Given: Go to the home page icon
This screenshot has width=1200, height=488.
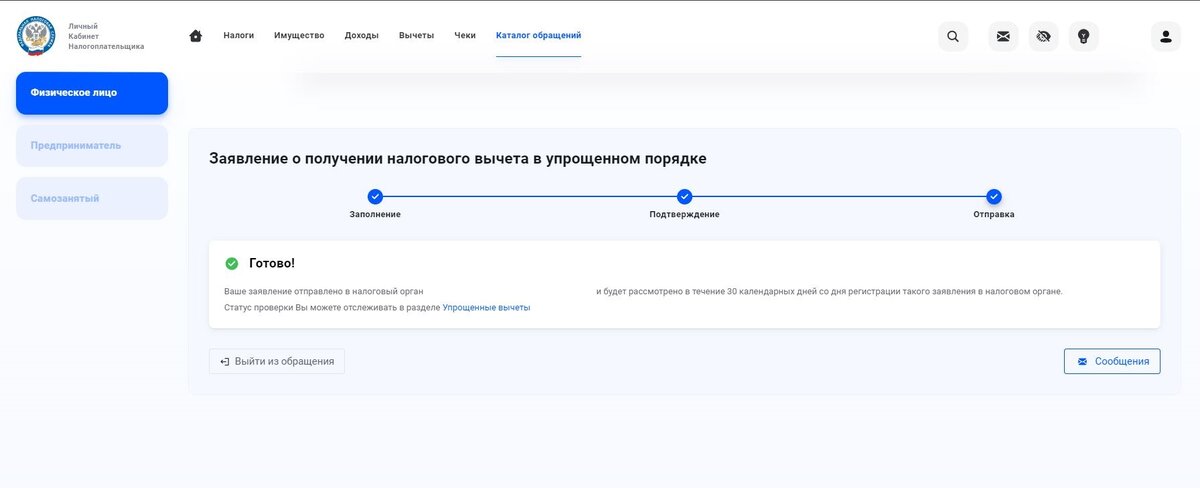Looking at the screenshot, I should (196, 36).
